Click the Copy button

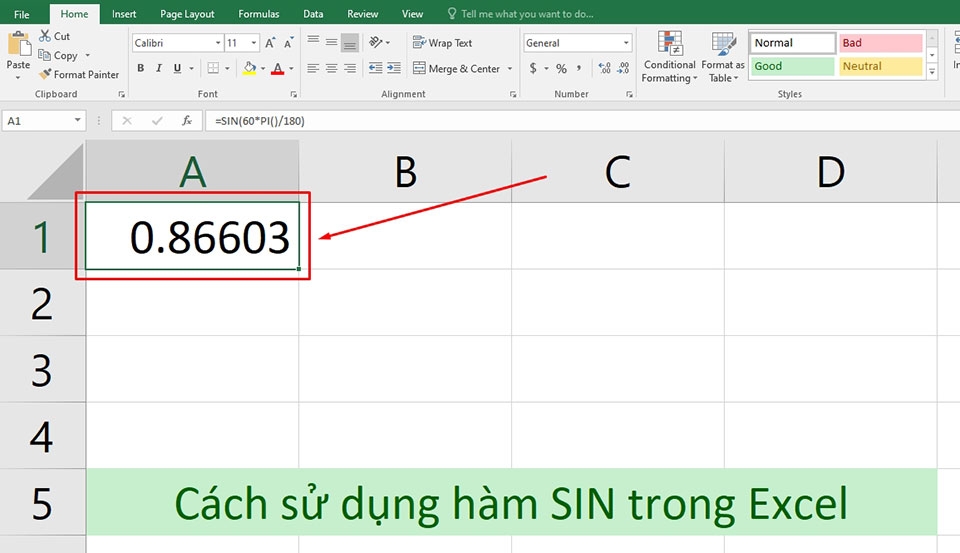tap(58, 55)
